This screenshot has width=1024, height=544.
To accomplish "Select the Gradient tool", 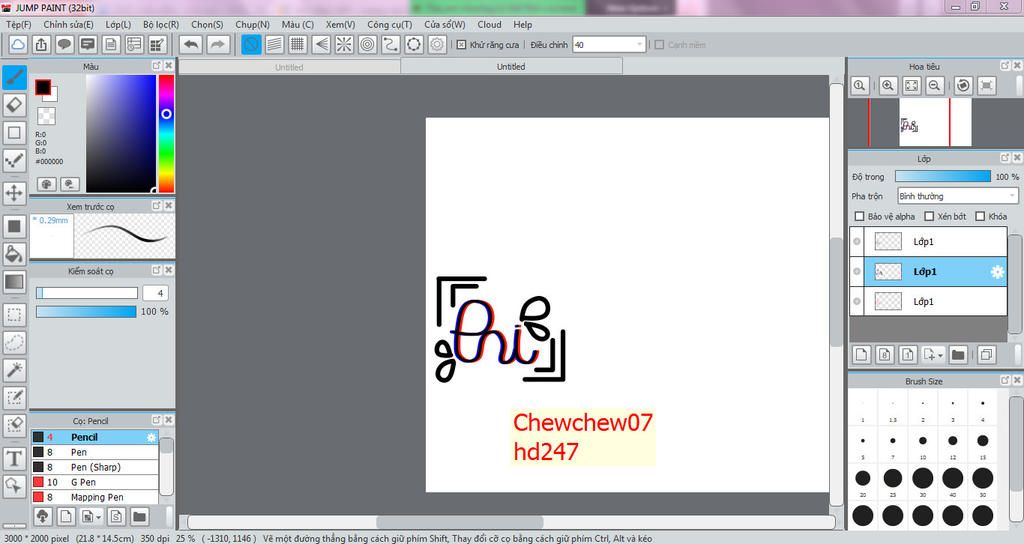I will [14, 282].
